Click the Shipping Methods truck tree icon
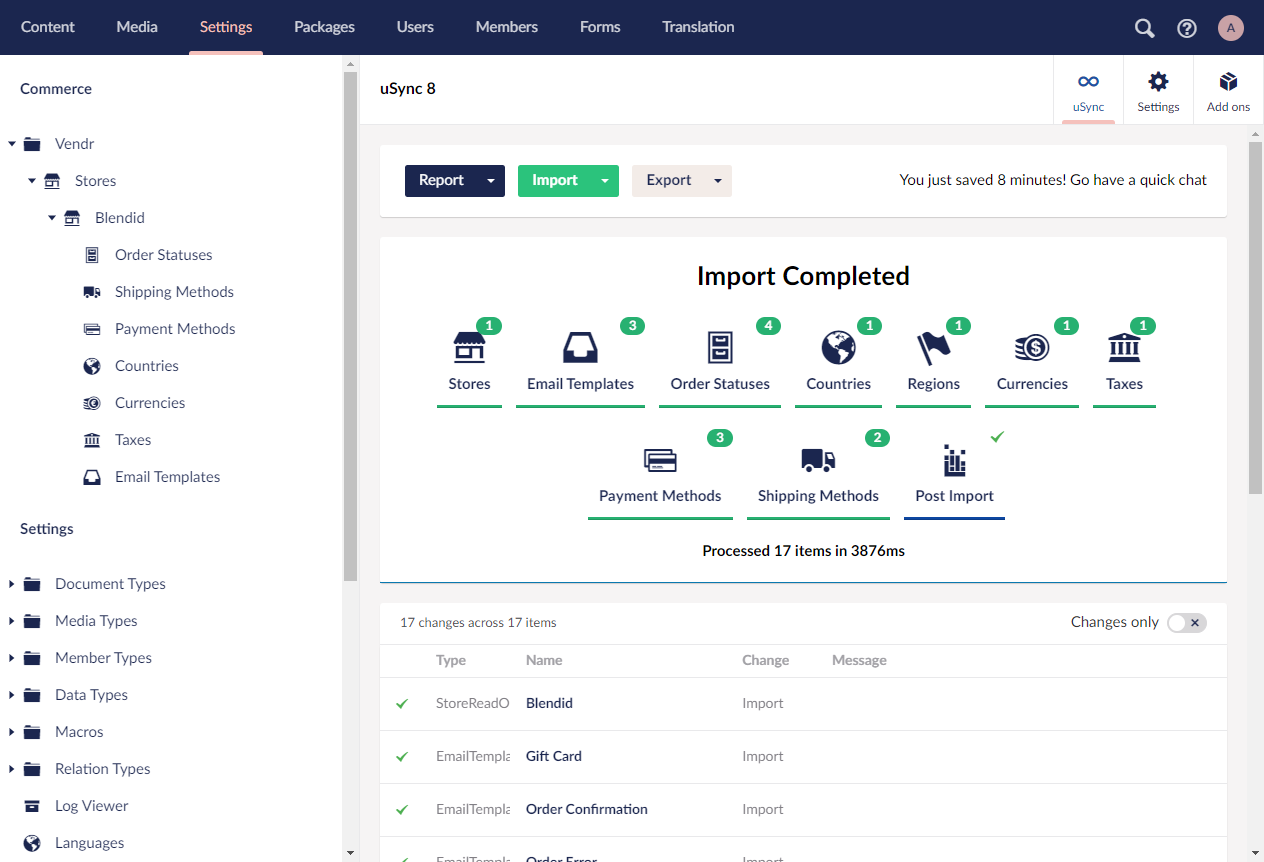Viewport: 1264px width, 862px height. pos(92,292)
